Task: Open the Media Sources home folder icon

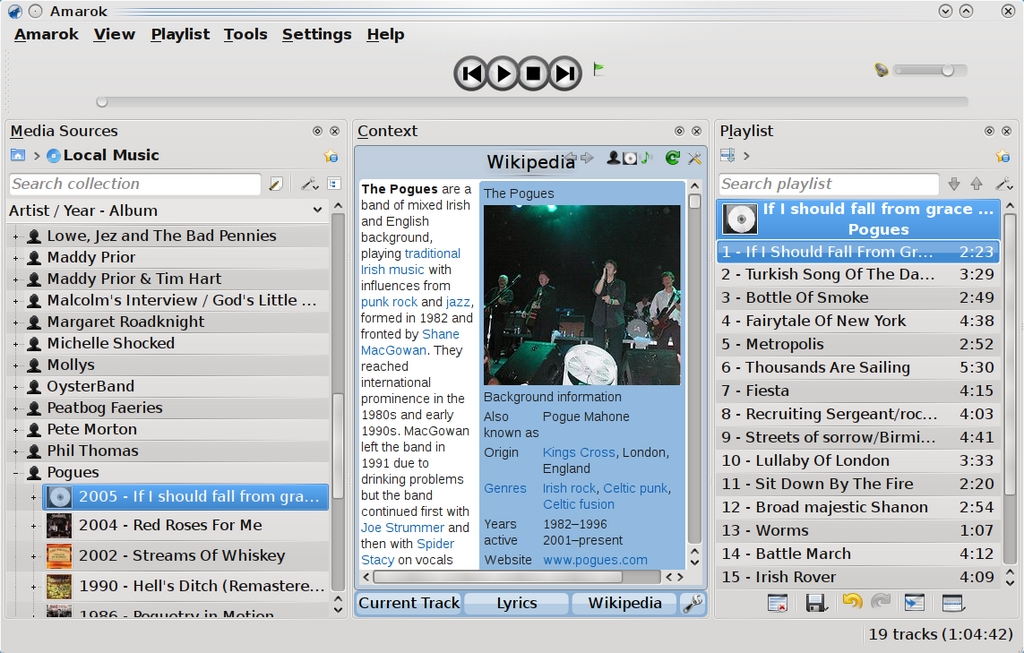Action: coord(18,155)
